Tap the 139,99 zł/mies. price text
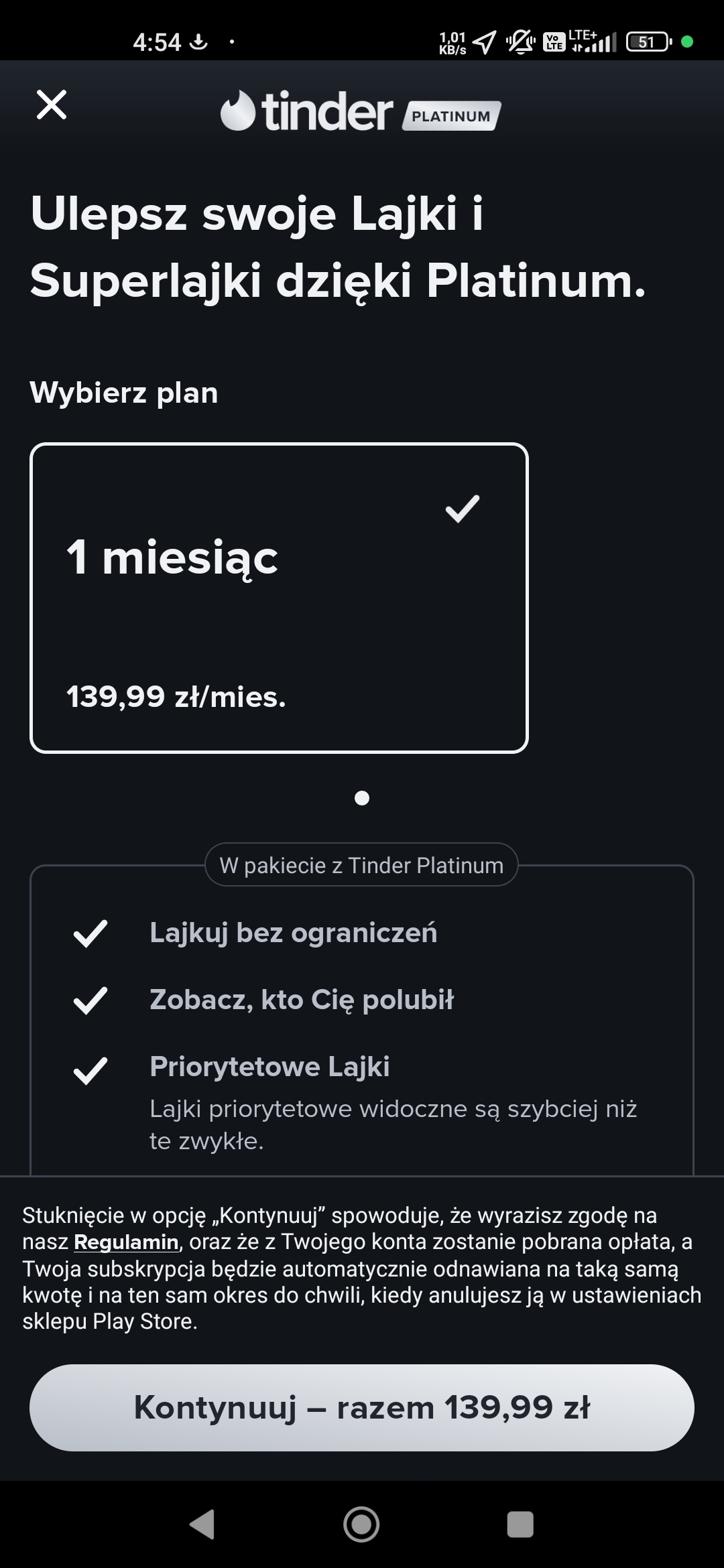Image resolution: width=724 pixels, height=1568 pixels. tap(176, 697)
